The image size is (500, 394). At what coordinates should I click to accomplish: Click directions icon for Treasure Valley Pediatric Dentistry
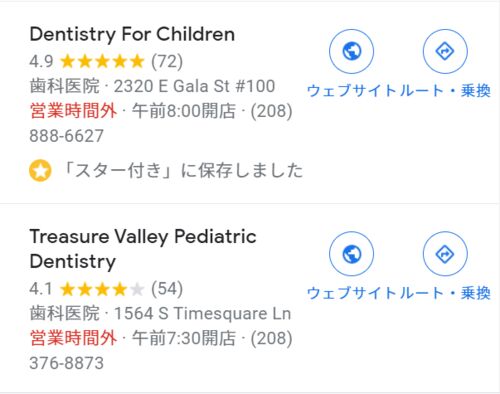point(445,254)
